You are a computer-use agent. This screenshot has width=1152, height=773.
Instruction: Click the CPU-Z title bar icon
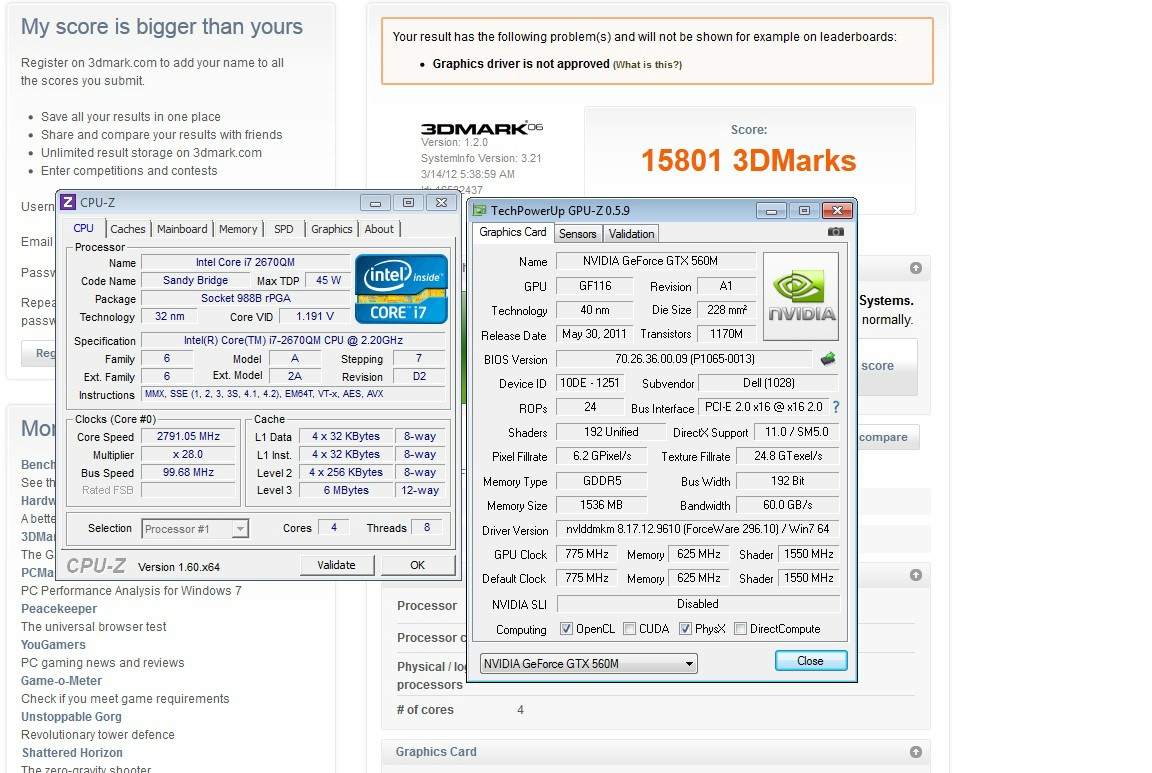click(68, 202)
